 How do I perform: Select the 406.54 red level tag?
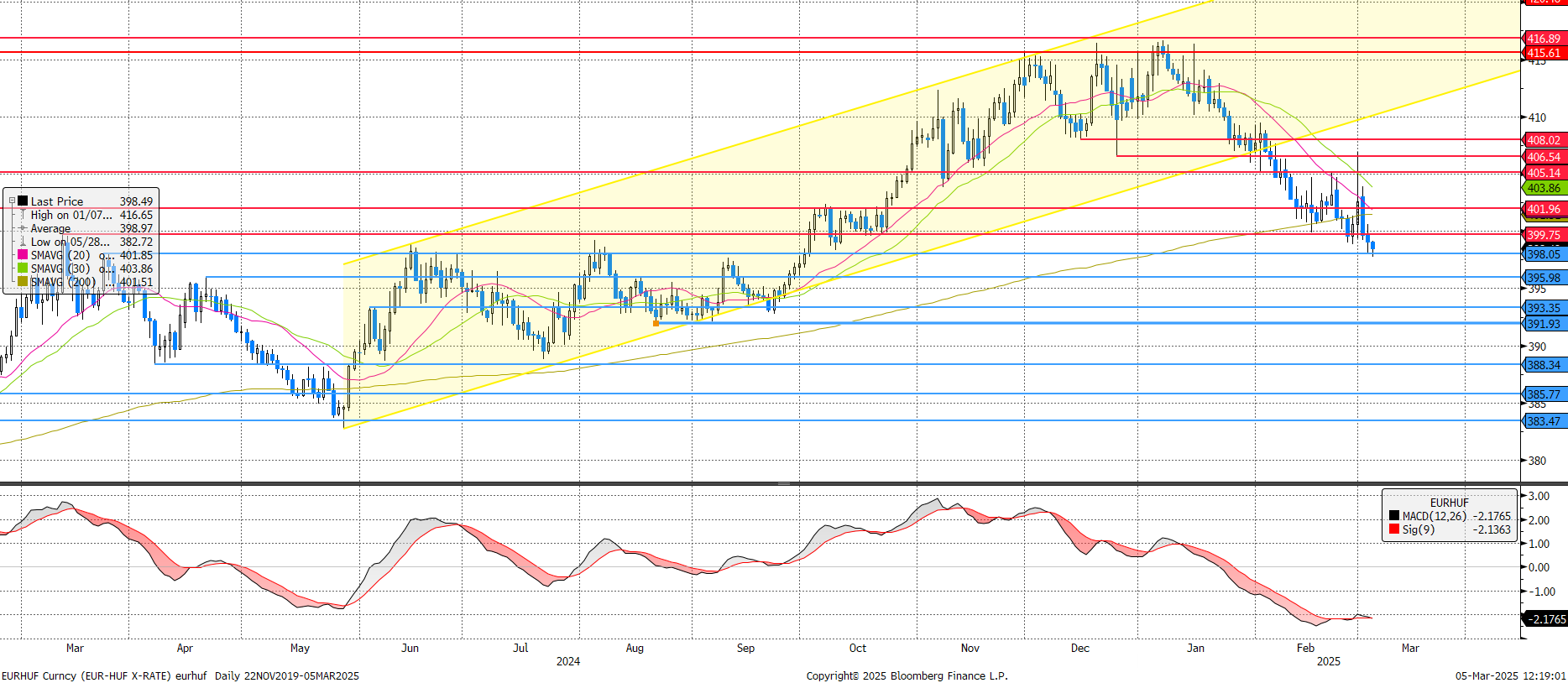pyautogui.click(x=1544, y=157)
